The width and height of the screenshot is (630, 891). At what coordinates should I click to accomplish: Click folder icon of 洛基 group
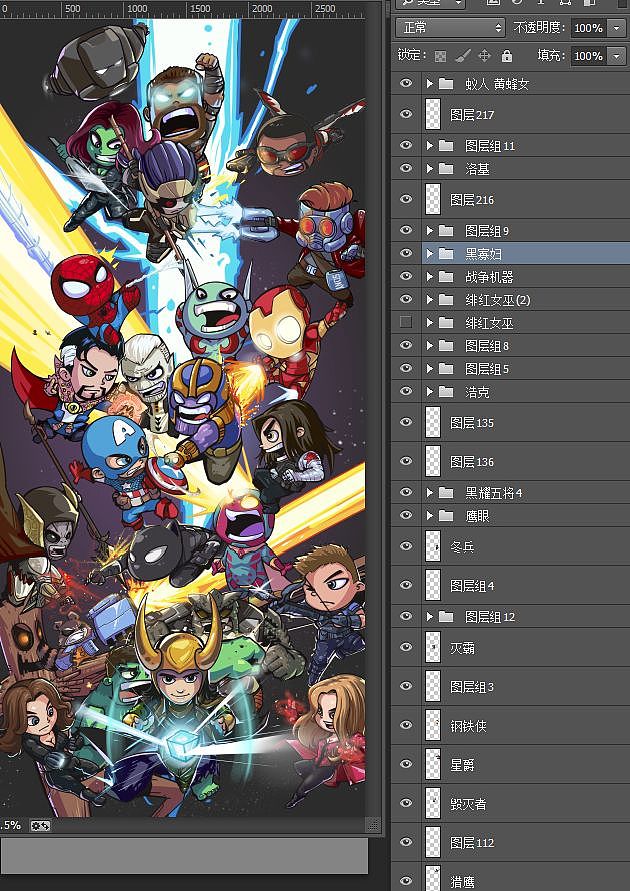pyautogui.click(x=446, y=169)
